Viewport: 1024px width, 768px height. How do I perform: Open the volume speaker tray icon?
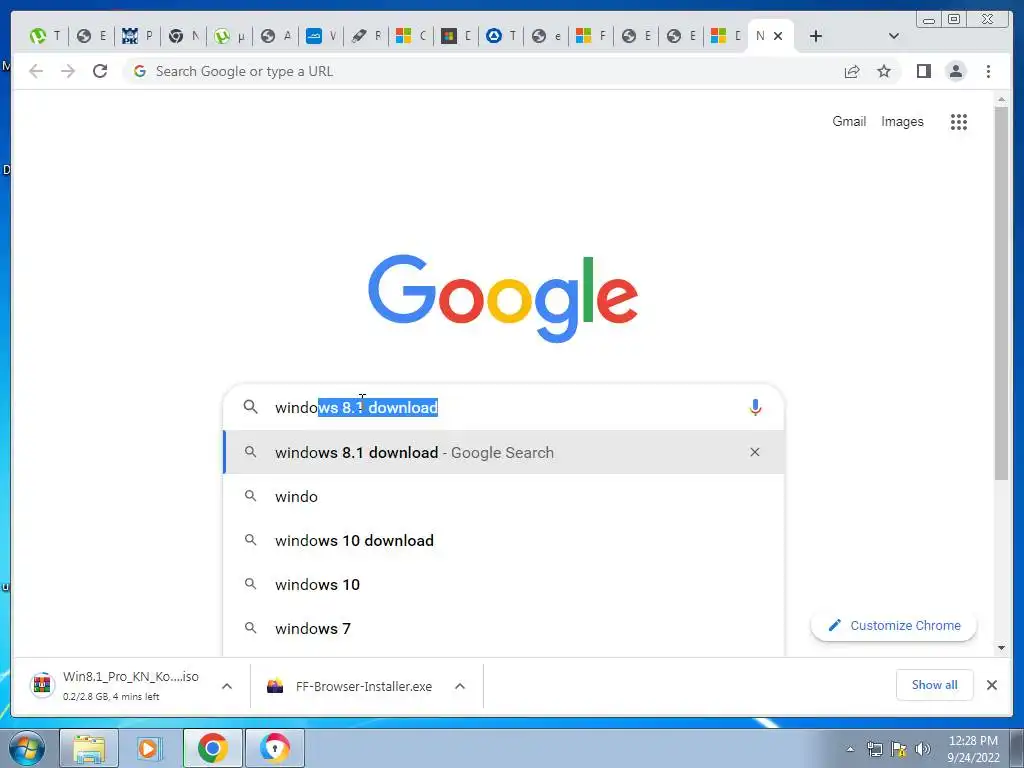point(923,748)
